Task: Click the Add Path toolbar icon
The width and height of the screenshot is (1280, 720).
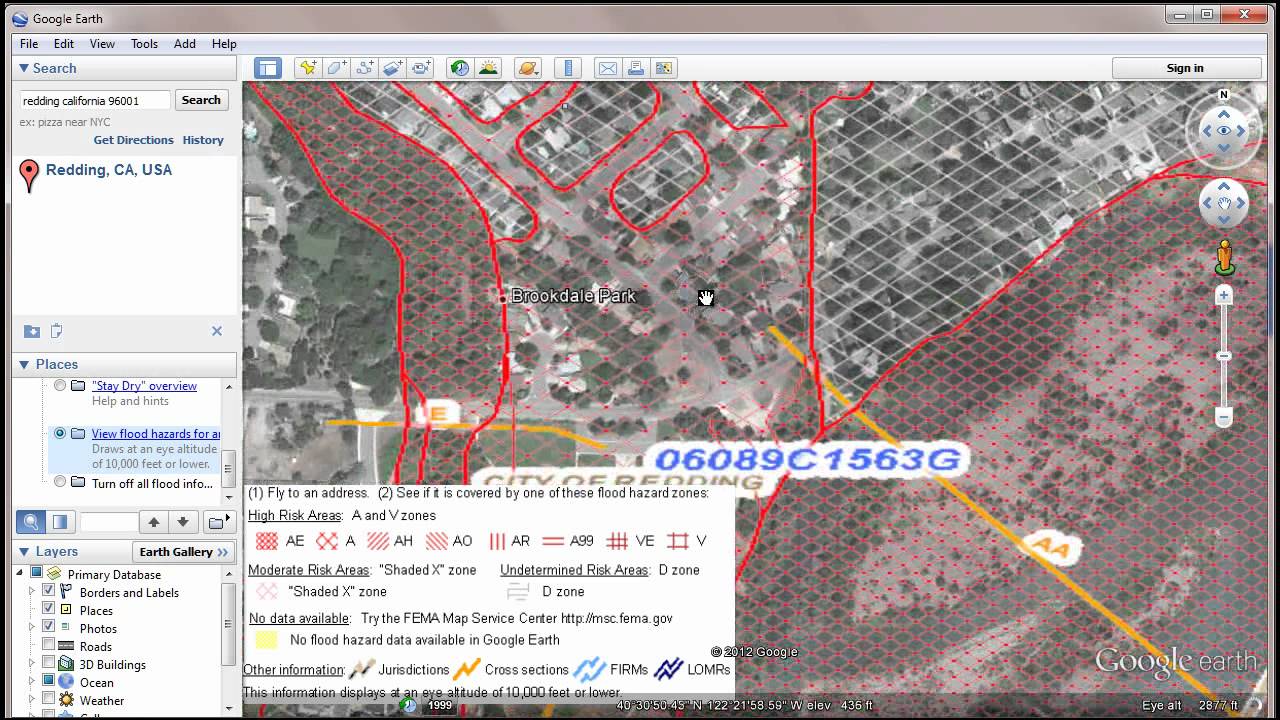Action: (365, 68)
